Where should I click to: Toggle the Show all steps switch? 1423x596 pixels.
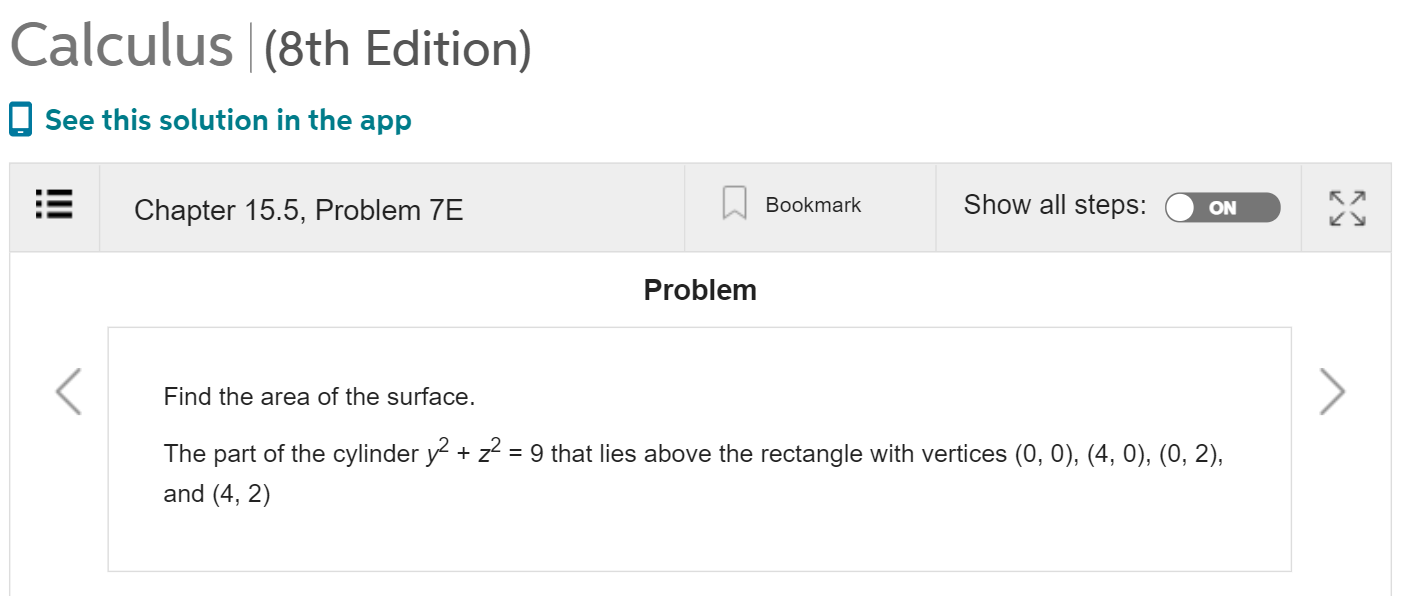point(1222,208)
